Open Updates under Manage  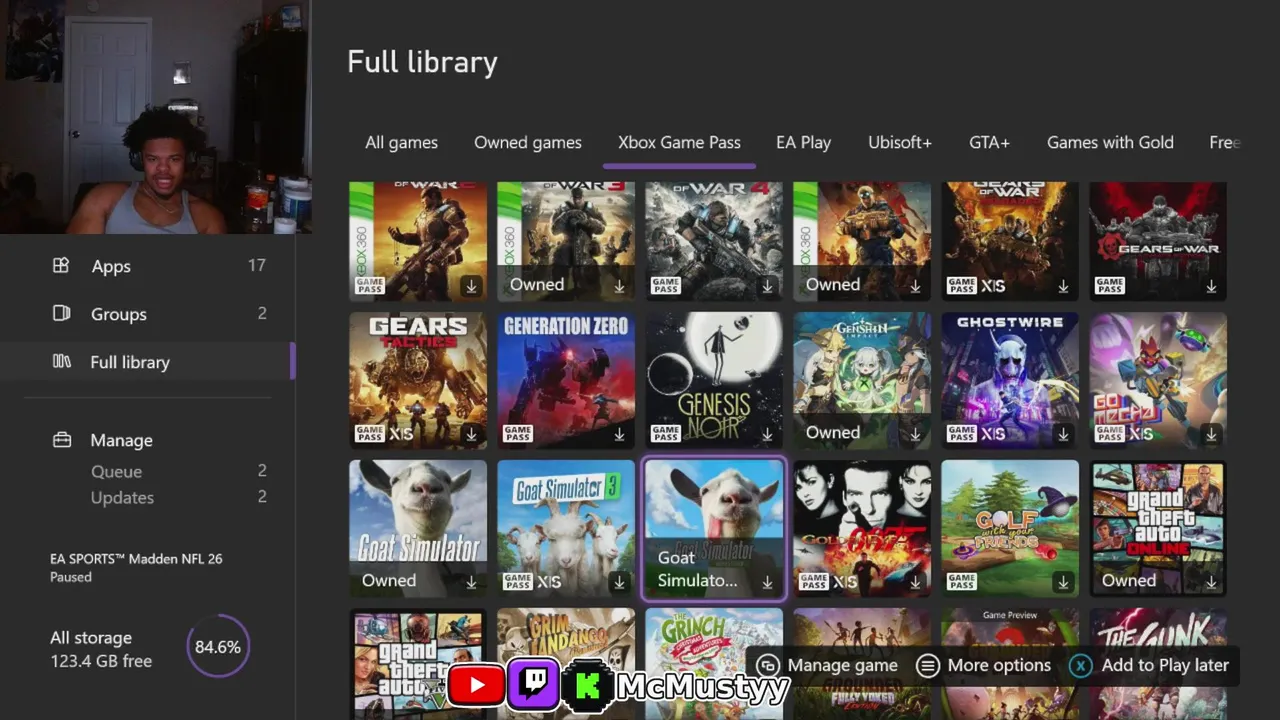point(178,497)
